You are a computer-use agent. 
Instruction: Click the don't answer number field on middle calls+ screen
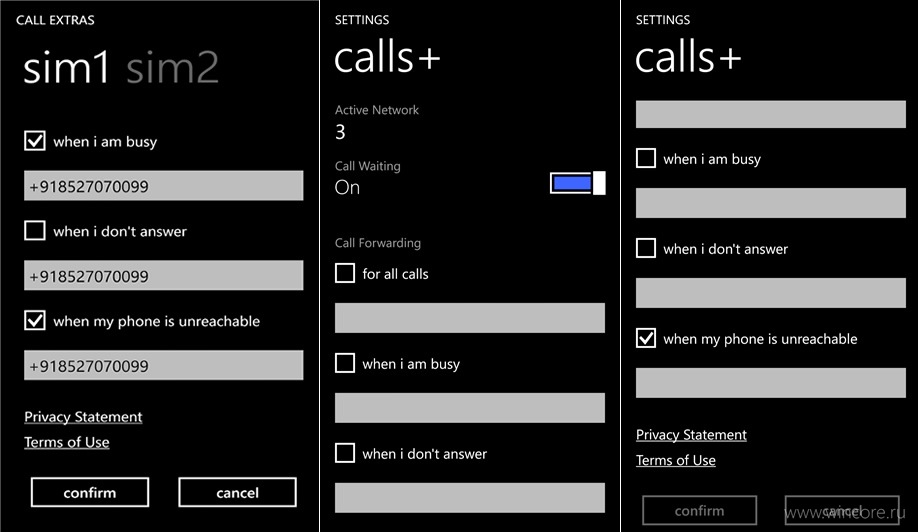click(470, 498)
